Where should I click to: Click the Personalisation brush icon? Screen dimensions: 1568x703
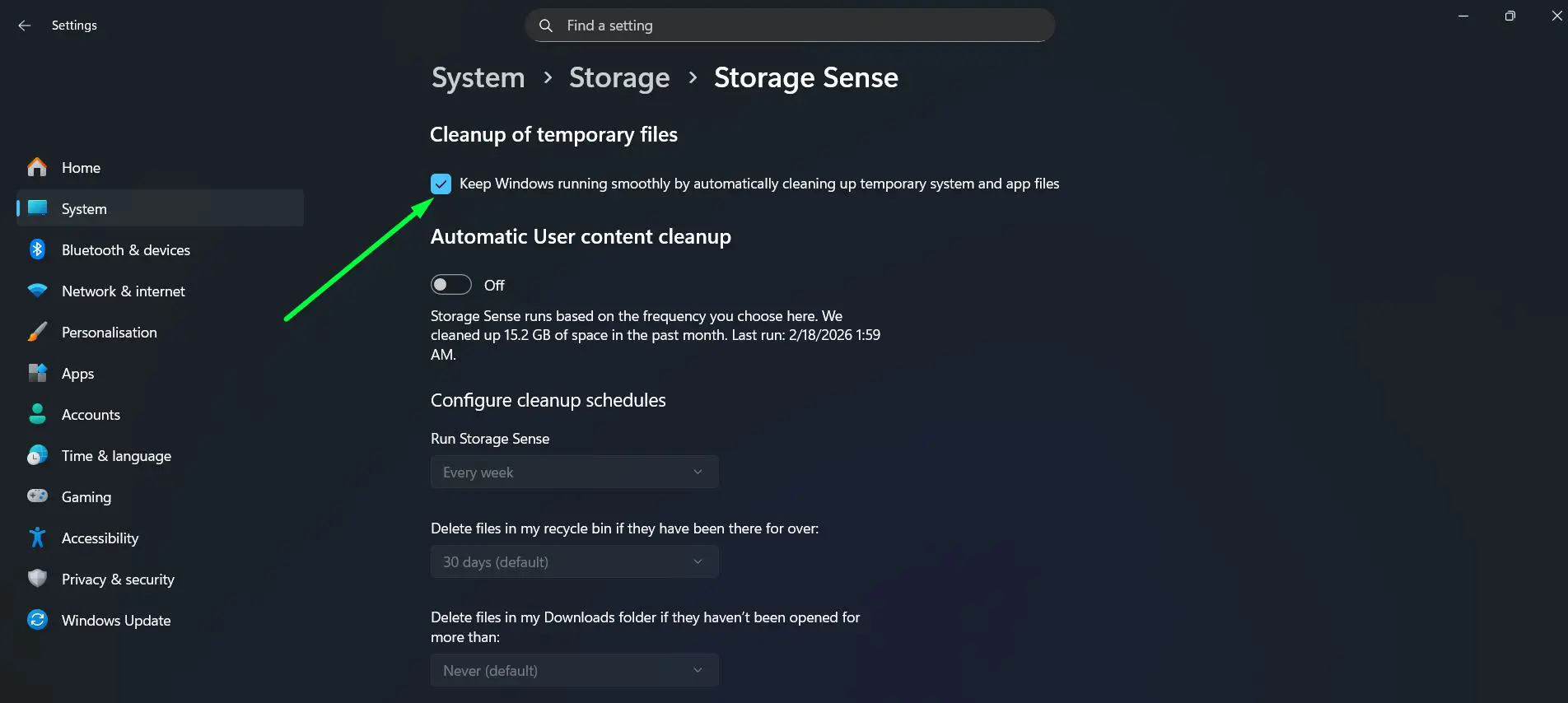pos(37,332)
